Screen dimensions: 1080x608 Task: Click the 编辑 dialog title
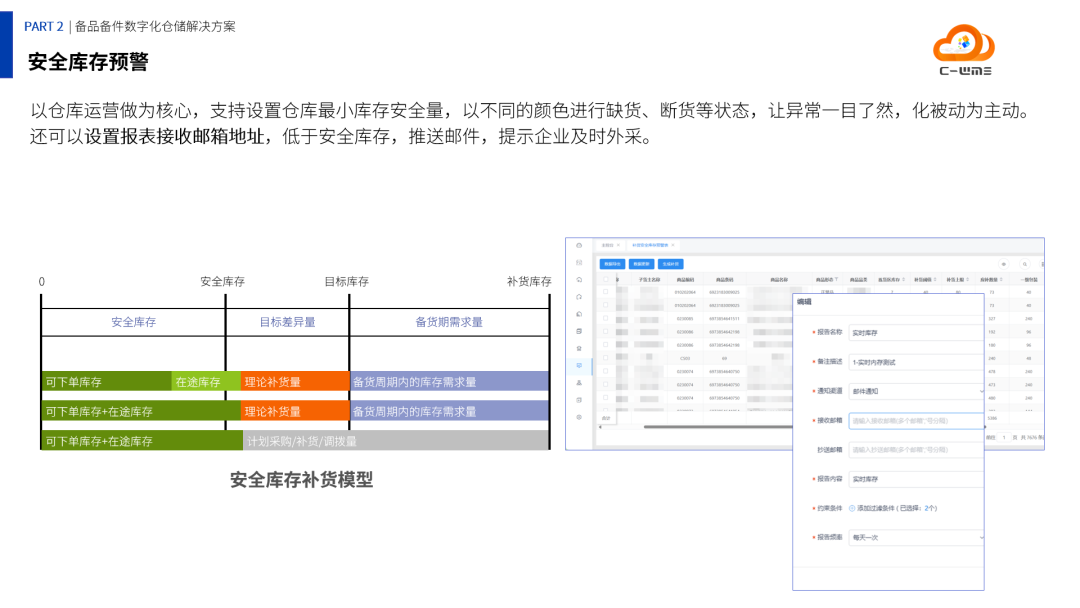804,302
